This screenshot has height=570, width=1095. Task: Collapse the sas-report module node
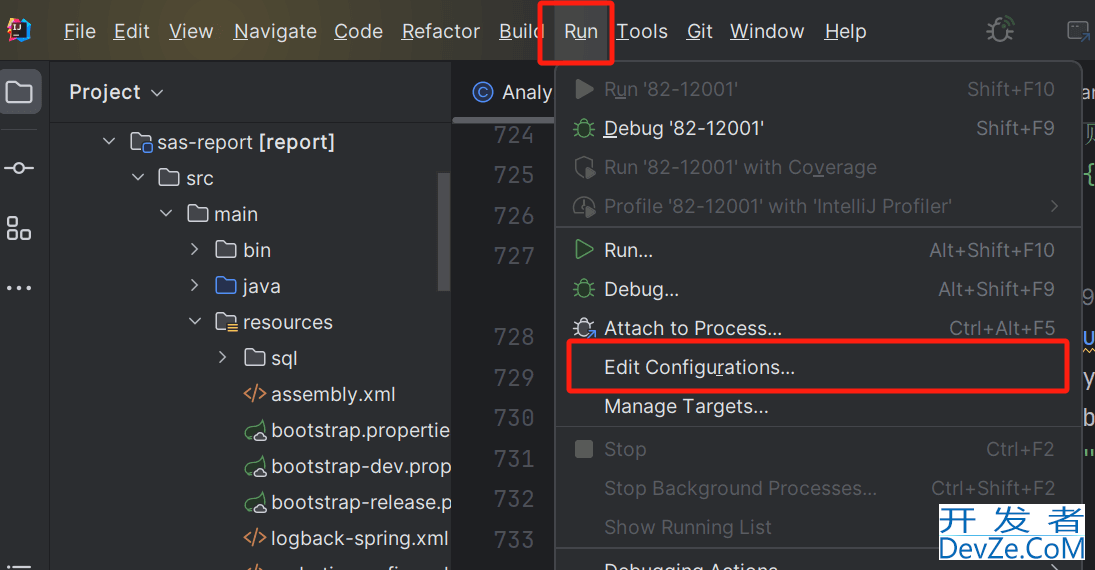pos(109,142)
